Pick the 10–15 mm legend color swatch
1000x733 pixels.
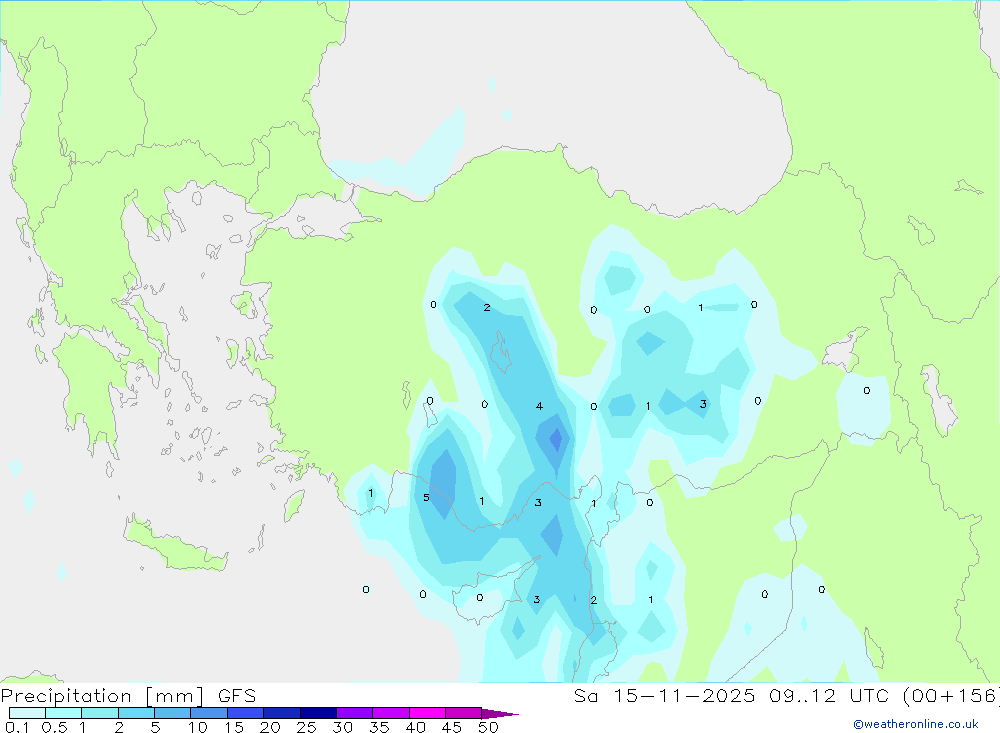click(209, 713)
